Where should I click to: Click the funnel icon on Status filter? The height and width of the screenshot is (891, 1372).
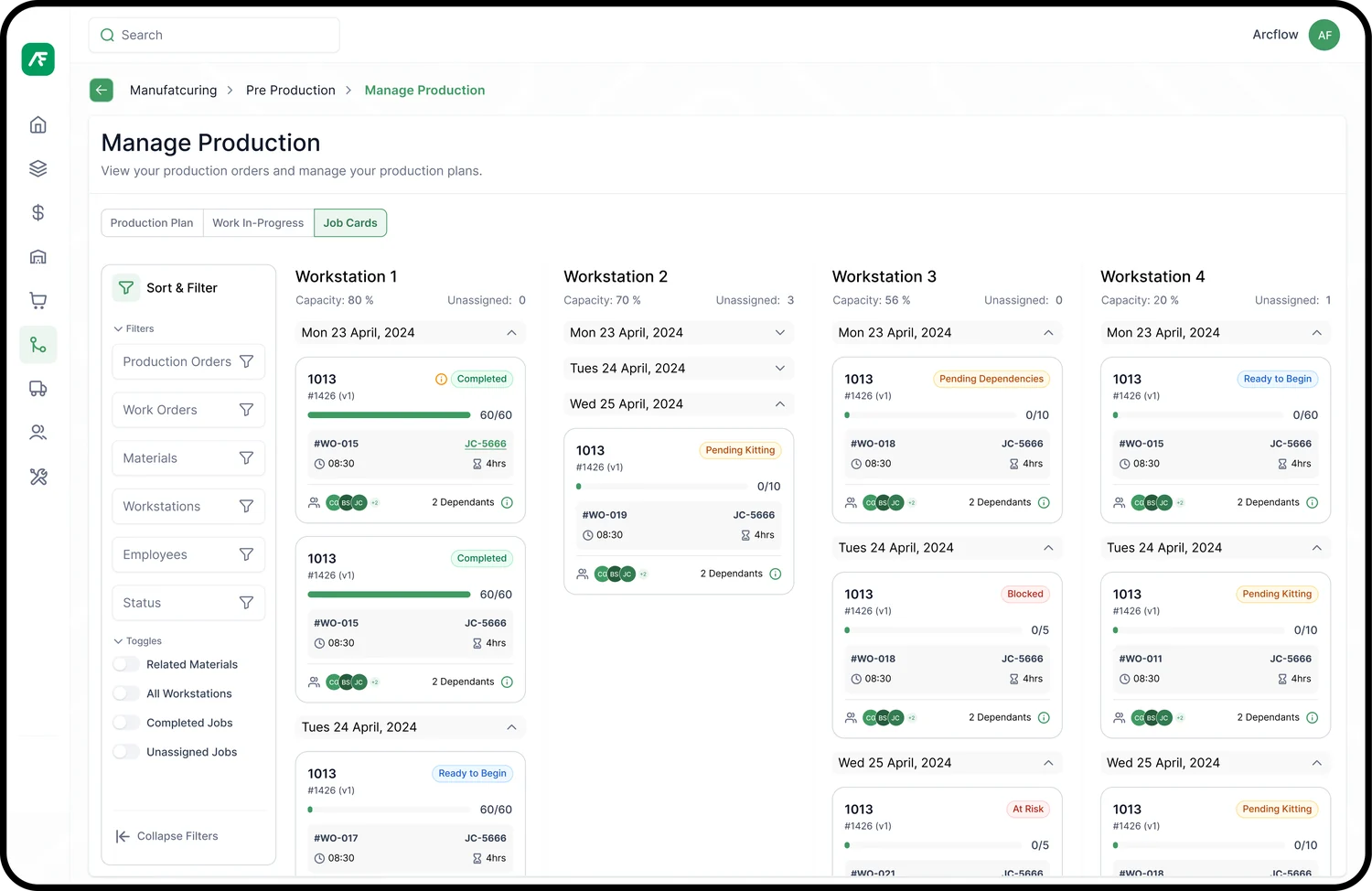246,603
